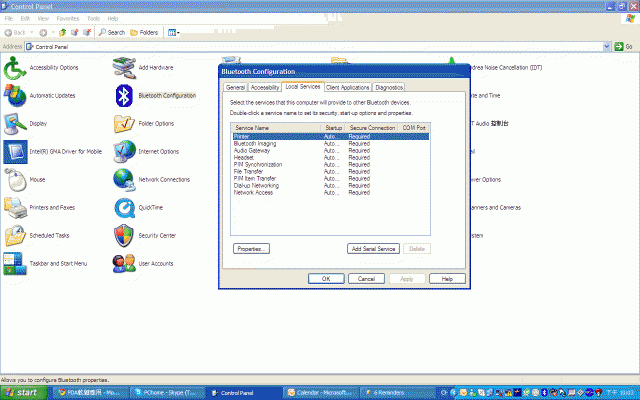Click the Search toolbar button
The width and height of the screenshot is (640, 400).
pyautogui.click(x=112, y=32)
